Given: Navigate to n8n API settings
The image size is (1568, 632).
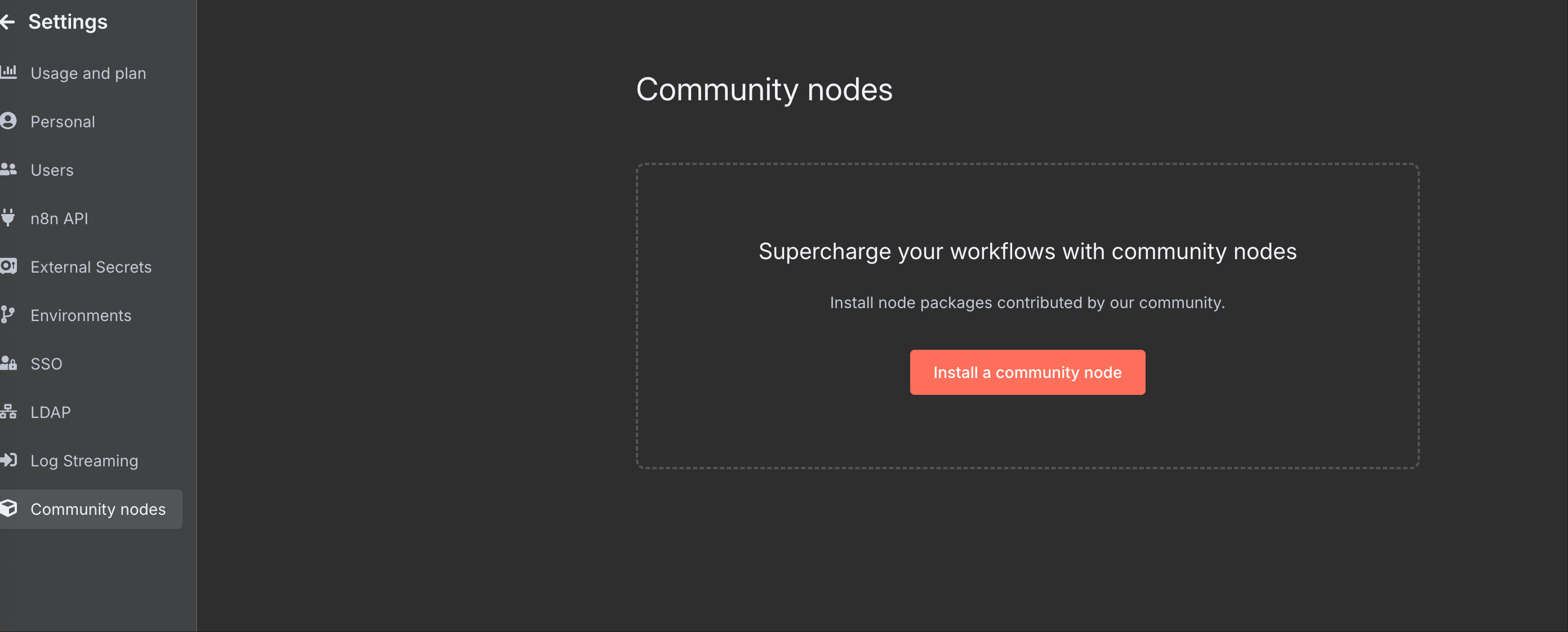Looking at the screenshot, I should pyautogui.click(x=59, y=219).
